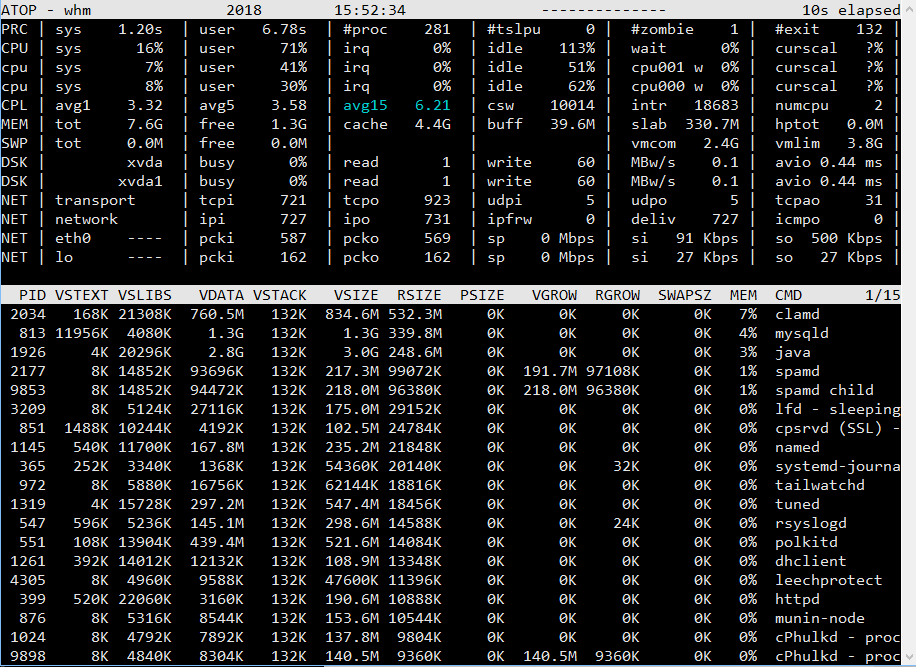The height and width of the screenshot is (667, 916).
Task: Select the java process entry
Action: click(792, 352)
